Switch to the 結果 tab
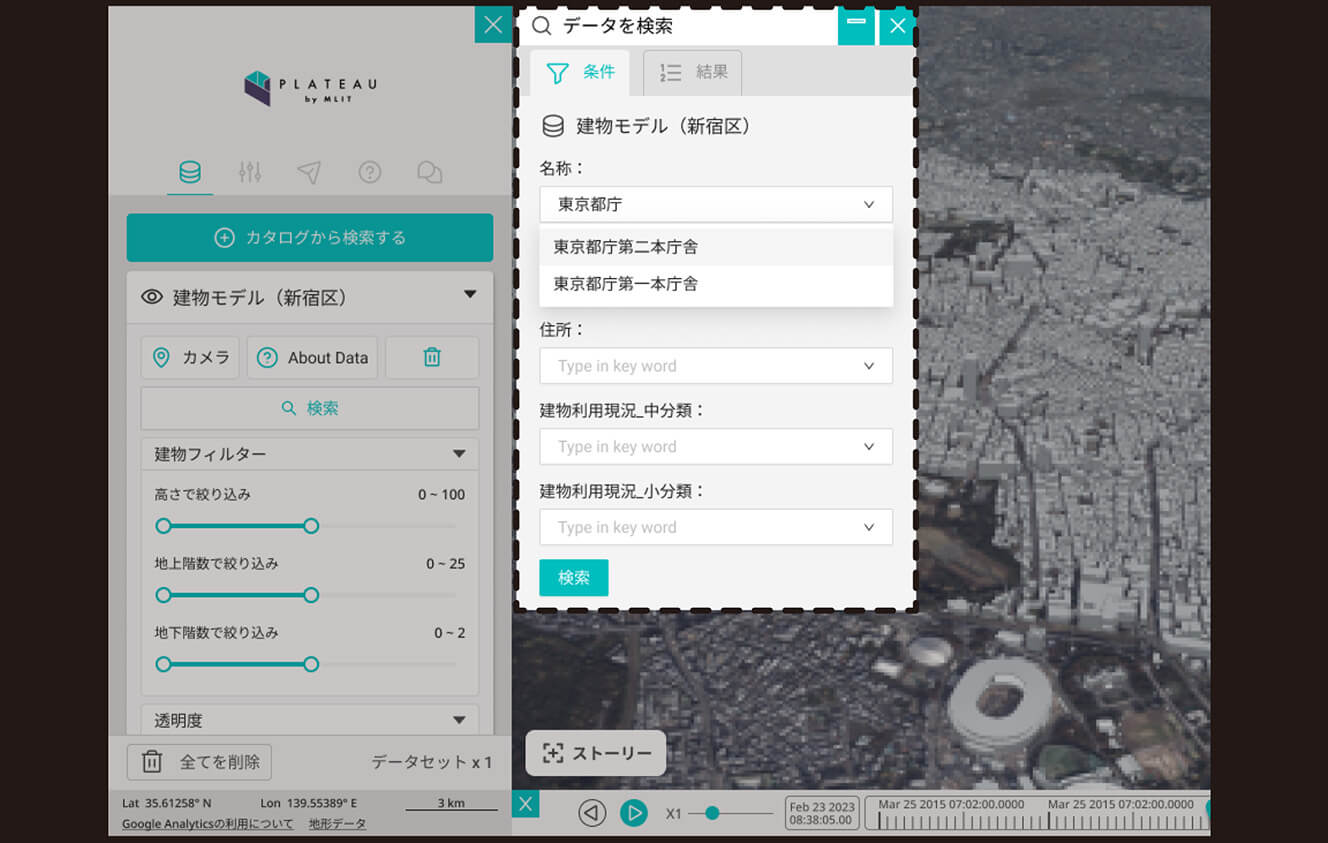Screen dimensions: 1328x843 (692, 72)
